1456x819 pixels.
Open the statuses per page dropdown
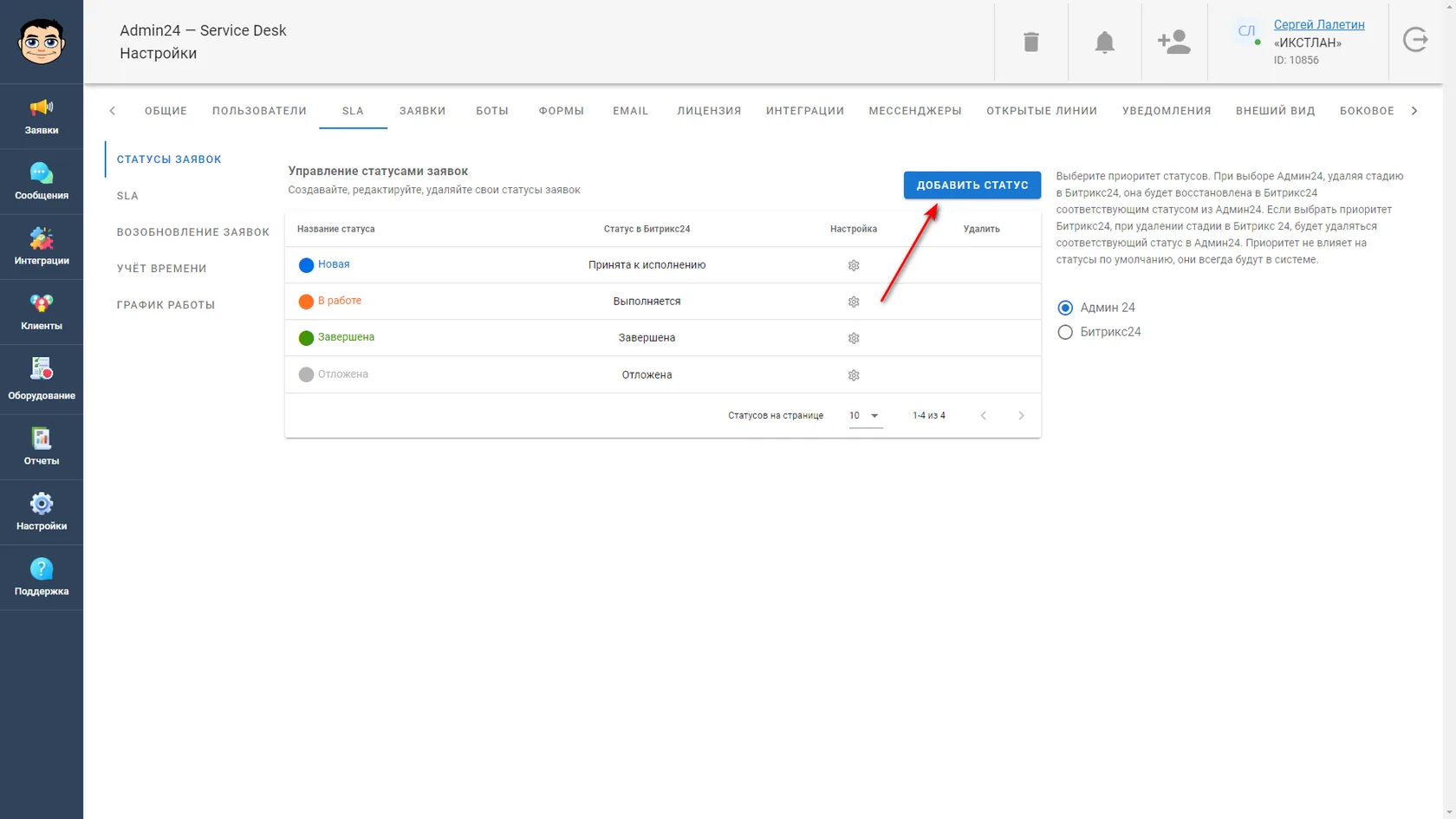(x=865, y=416)
